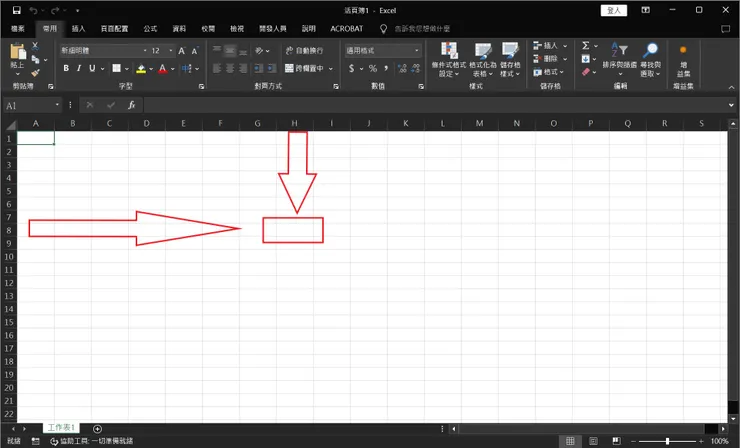740x448 pixels.
Task: Click the orientation text-angle icon
Action: pos(259,51)
